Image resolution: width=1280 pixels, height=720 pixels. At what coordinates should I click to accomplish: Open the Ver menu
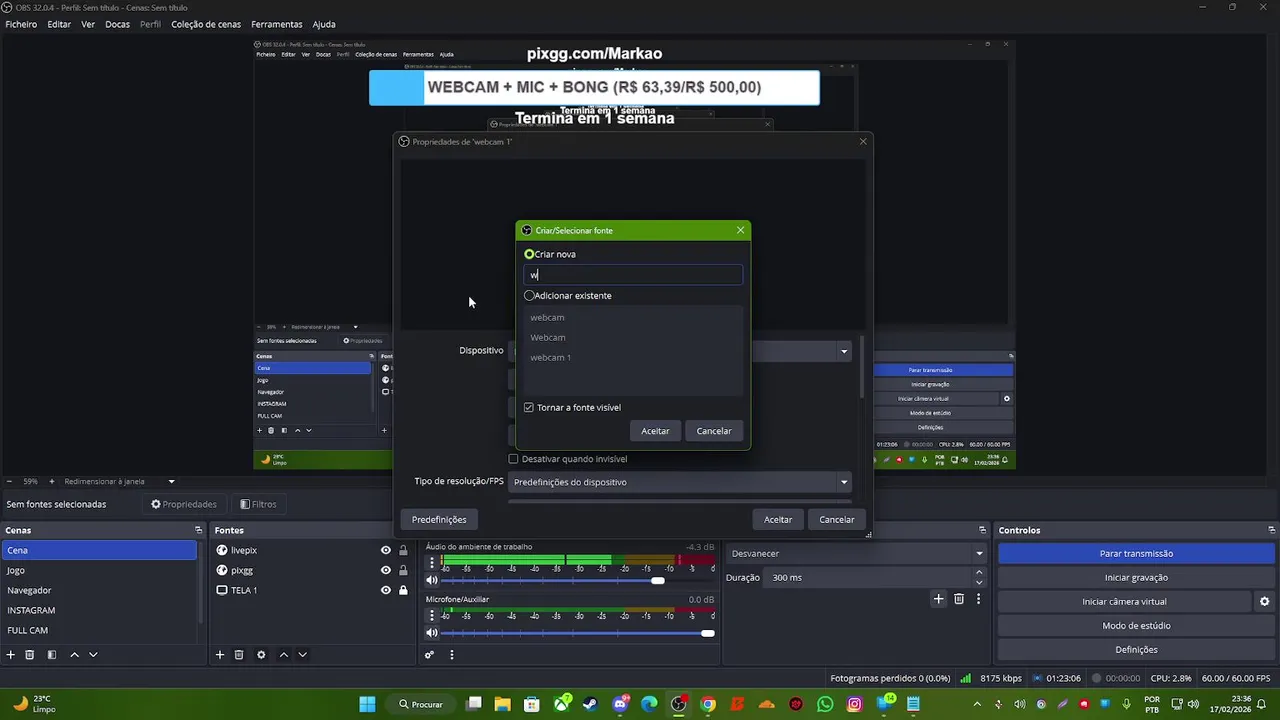(88, 24)
